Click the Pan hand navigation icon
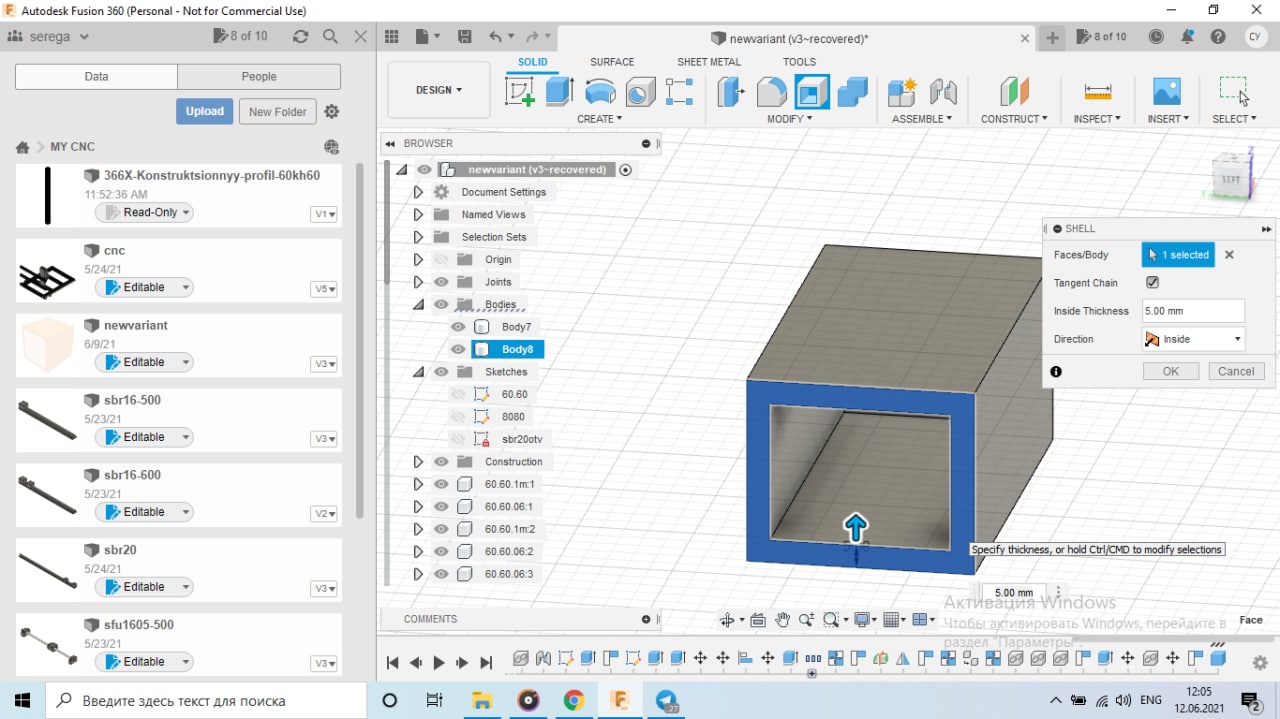The height and width of the screenshot is (719, 1280). [782, 620]
